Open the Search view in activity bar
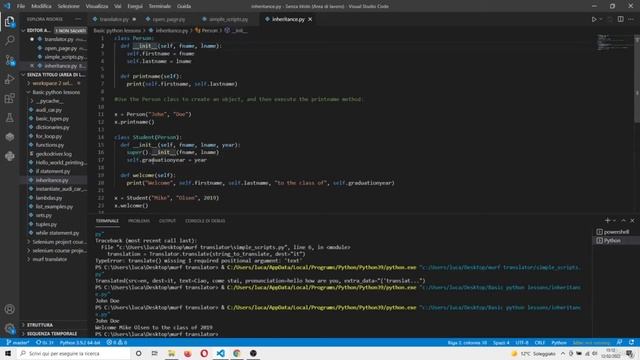640x360 pixels. pos(9,40)
